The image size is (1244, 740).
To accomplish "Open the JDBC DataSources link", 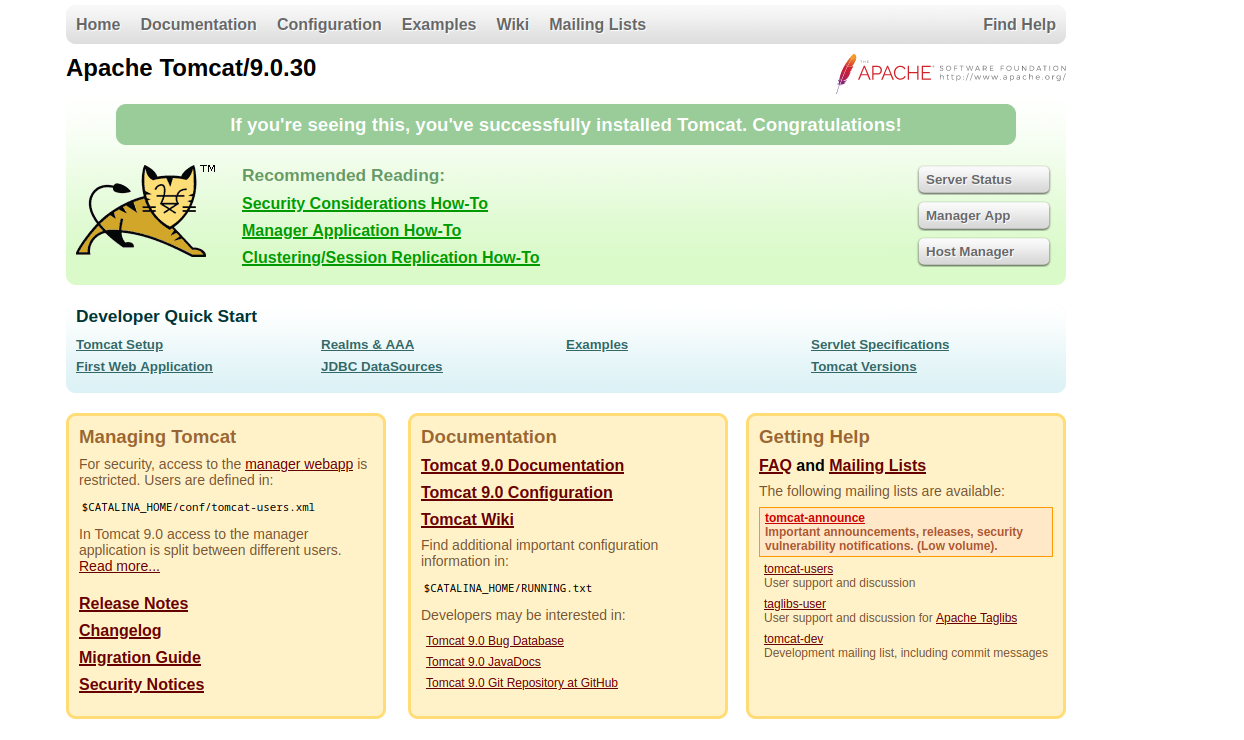I will click(381, 367).
